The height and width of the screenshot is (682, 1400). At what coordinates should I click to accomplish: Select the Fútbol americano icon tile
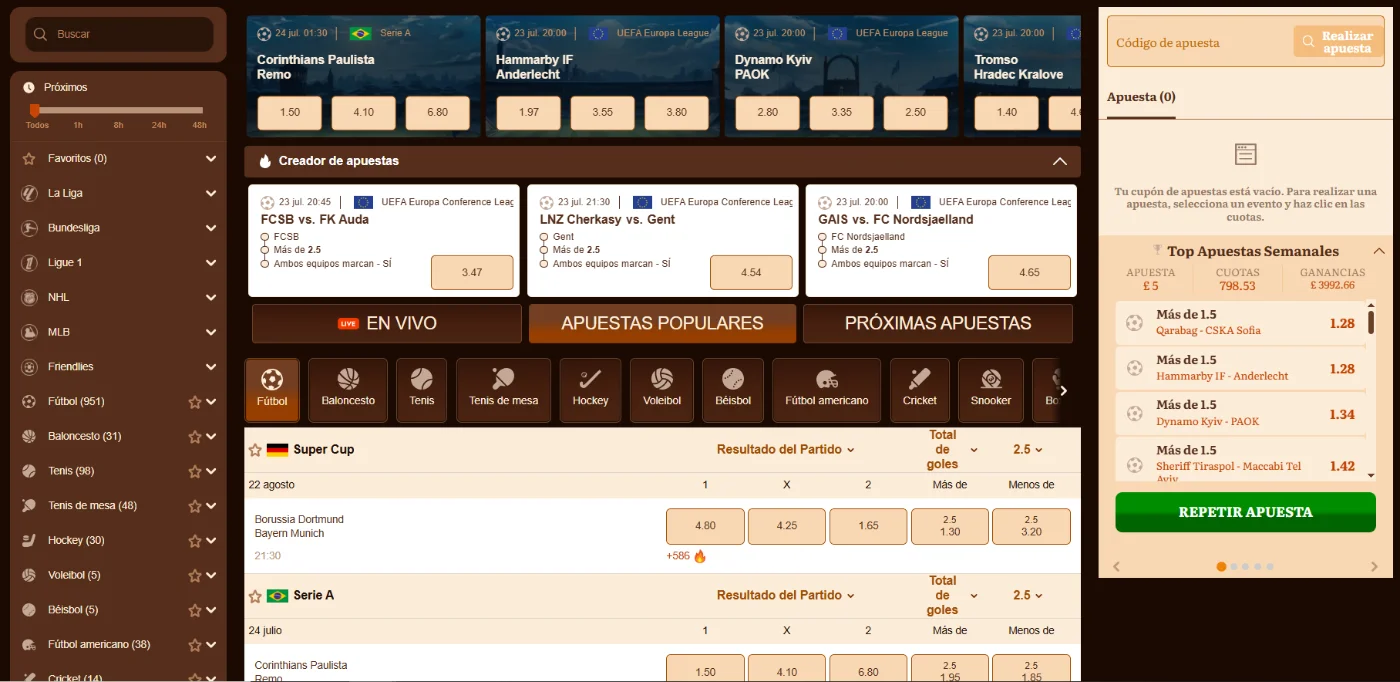827,390
